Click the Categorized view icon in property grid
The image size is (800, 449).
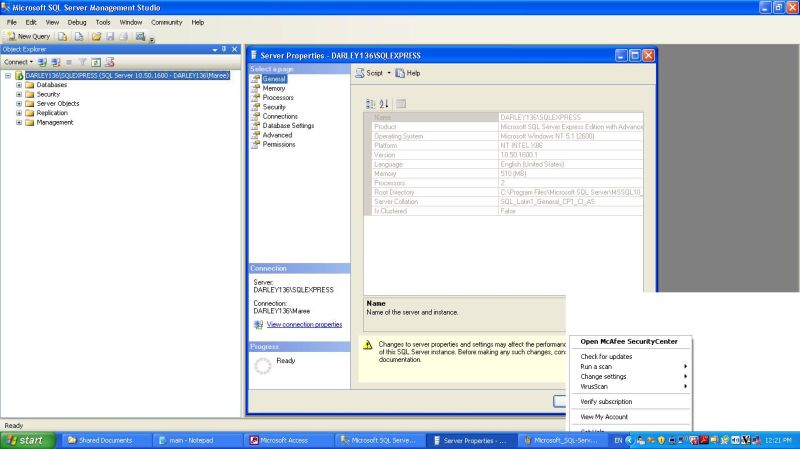(370, 104)
